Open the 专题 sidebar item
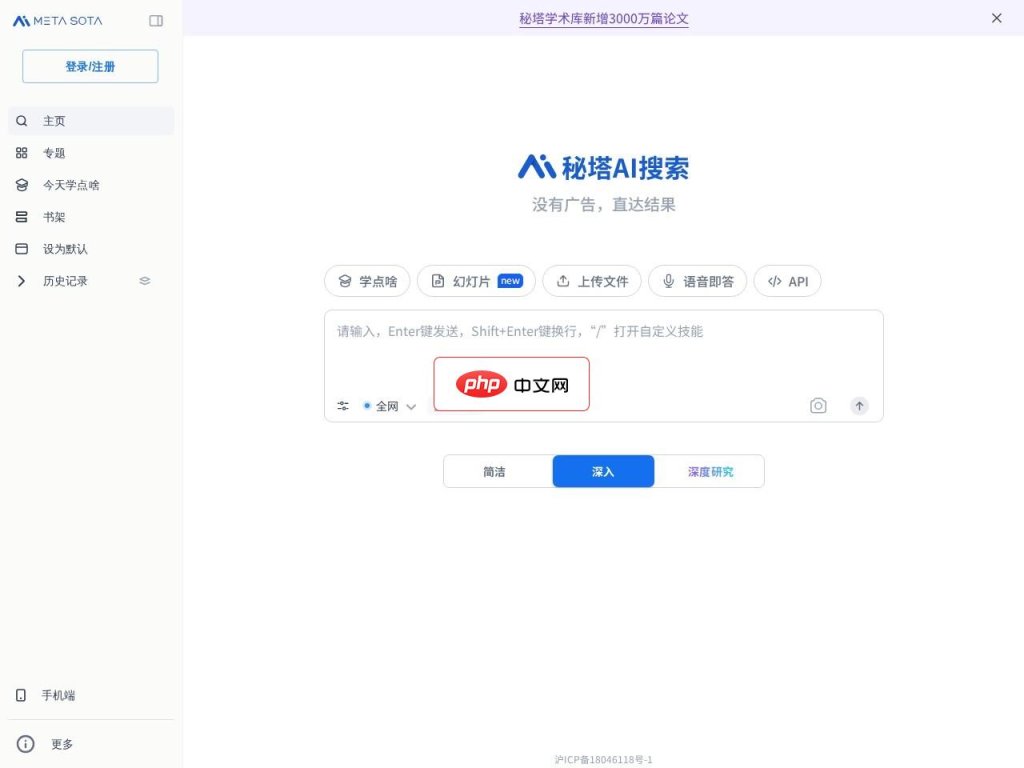1024x768 pixels. click(91, 153)
